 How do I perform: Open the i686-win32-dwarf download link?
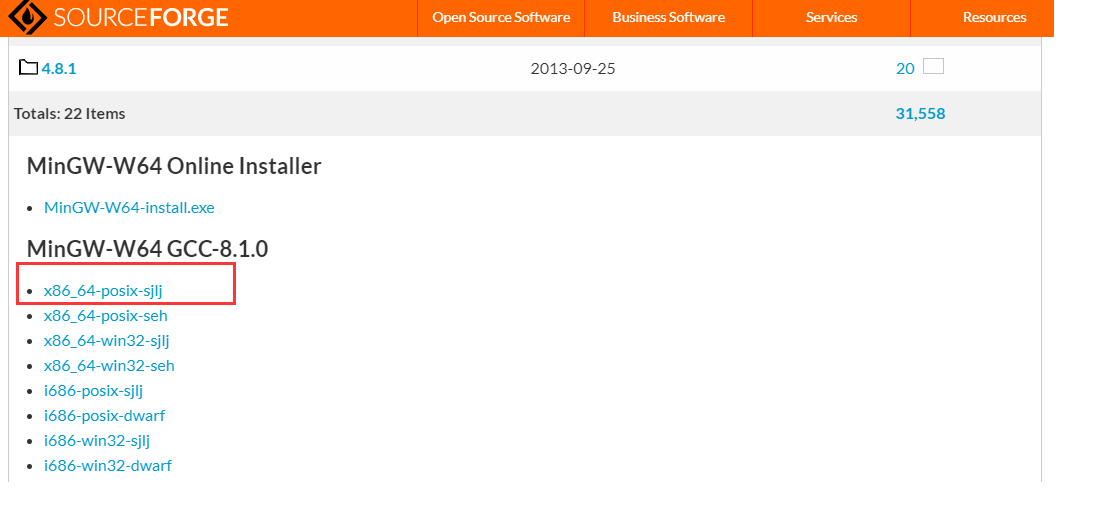108,465
